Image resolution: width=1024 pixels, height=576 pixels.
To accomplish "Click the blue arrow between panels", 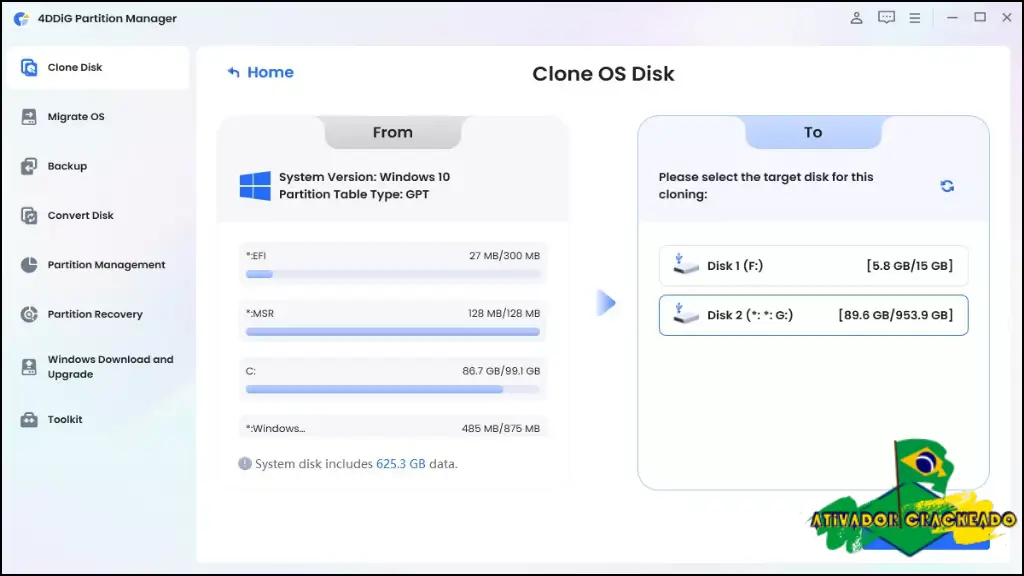I will click(x=606, y=303).
